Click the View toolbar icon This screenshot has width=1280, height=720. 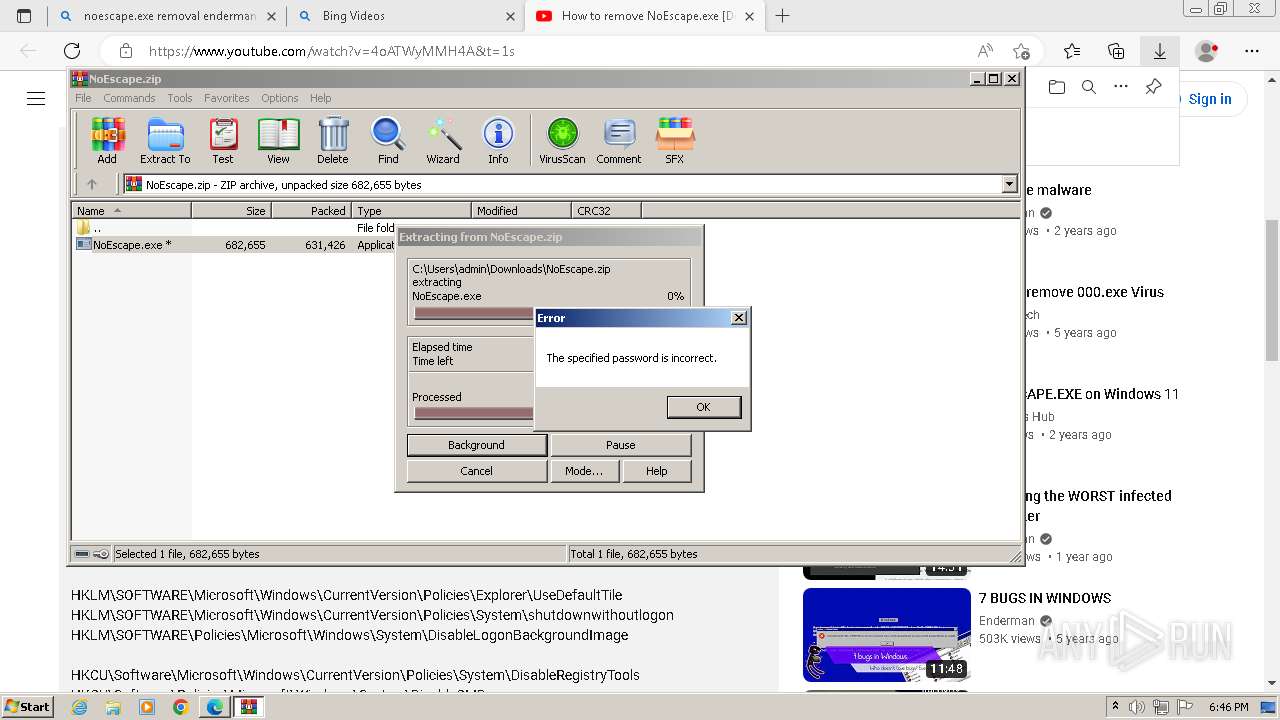tap(278, 141)
